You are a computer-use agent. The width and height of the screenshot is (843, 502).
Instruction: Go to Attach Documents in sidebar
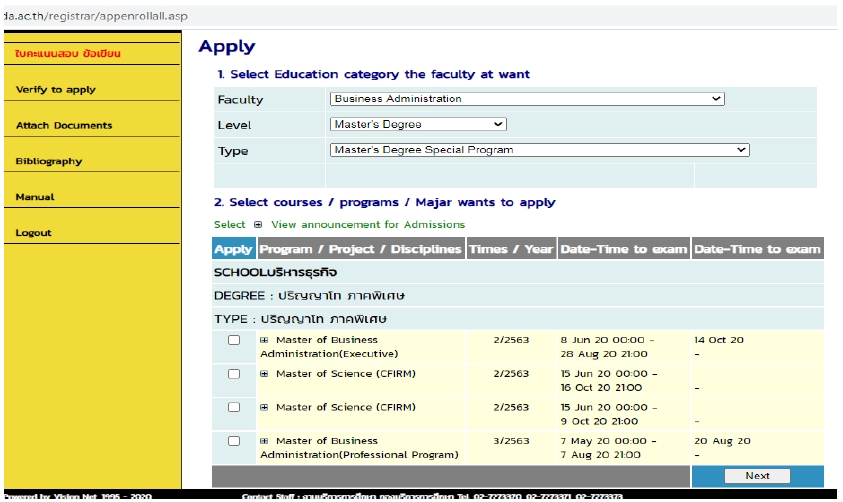[x=64, y=126]
